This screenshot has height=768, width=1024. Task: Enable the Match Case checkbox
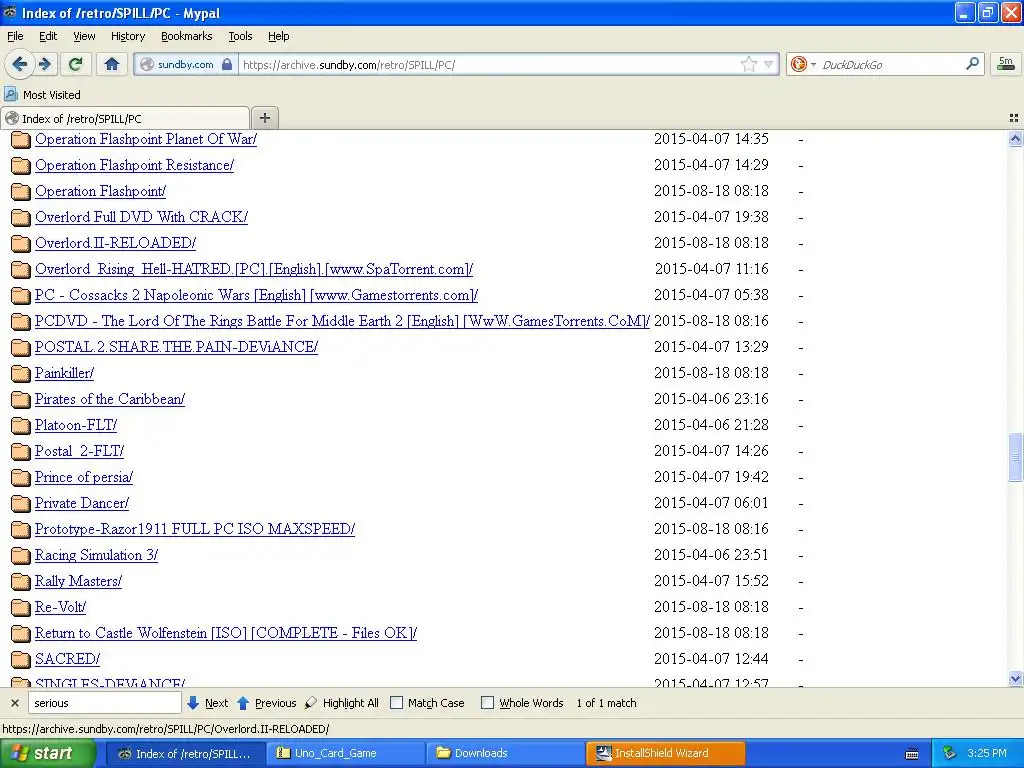click(x=396, y=703)
